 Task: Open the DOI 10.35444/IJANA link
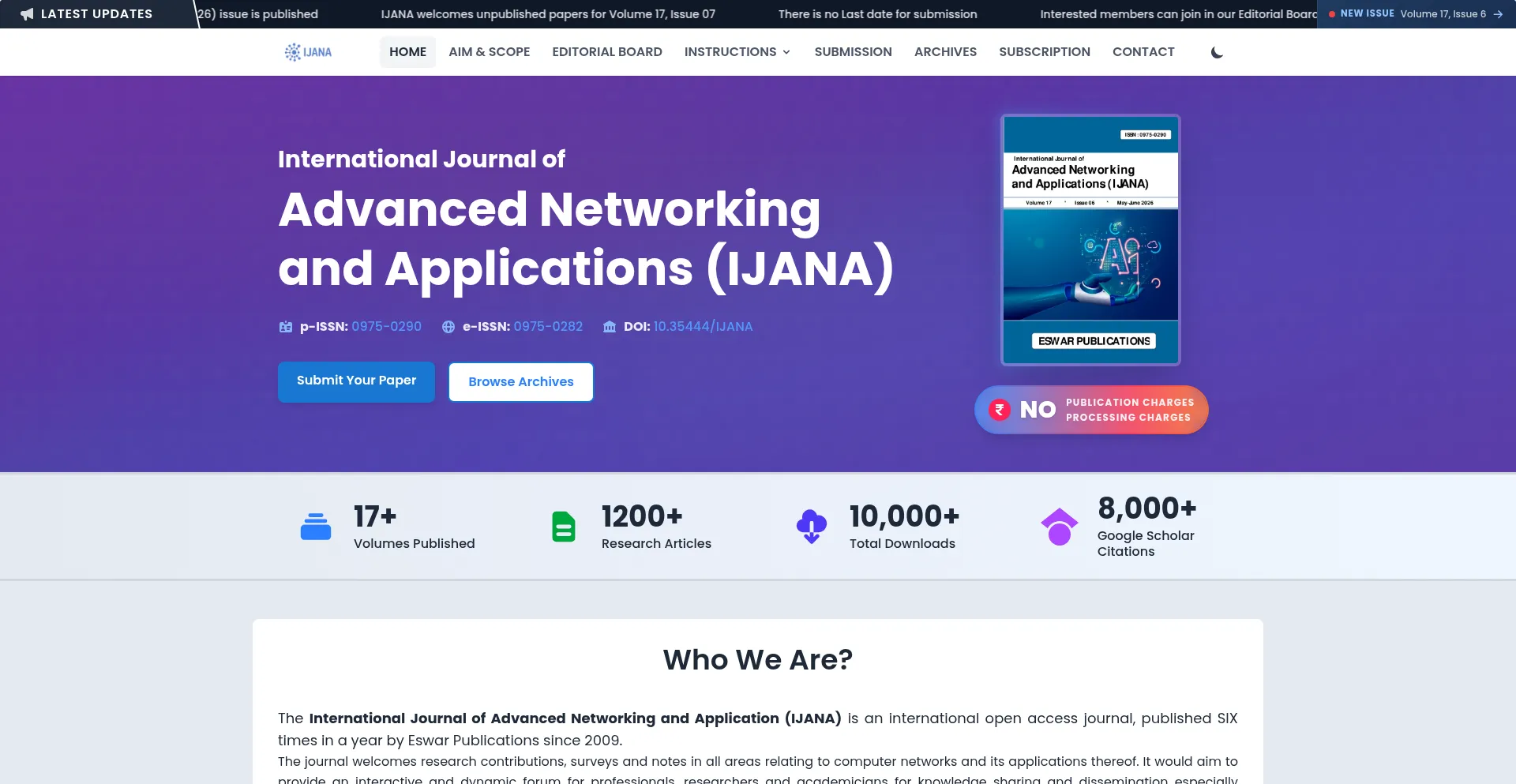703,327
